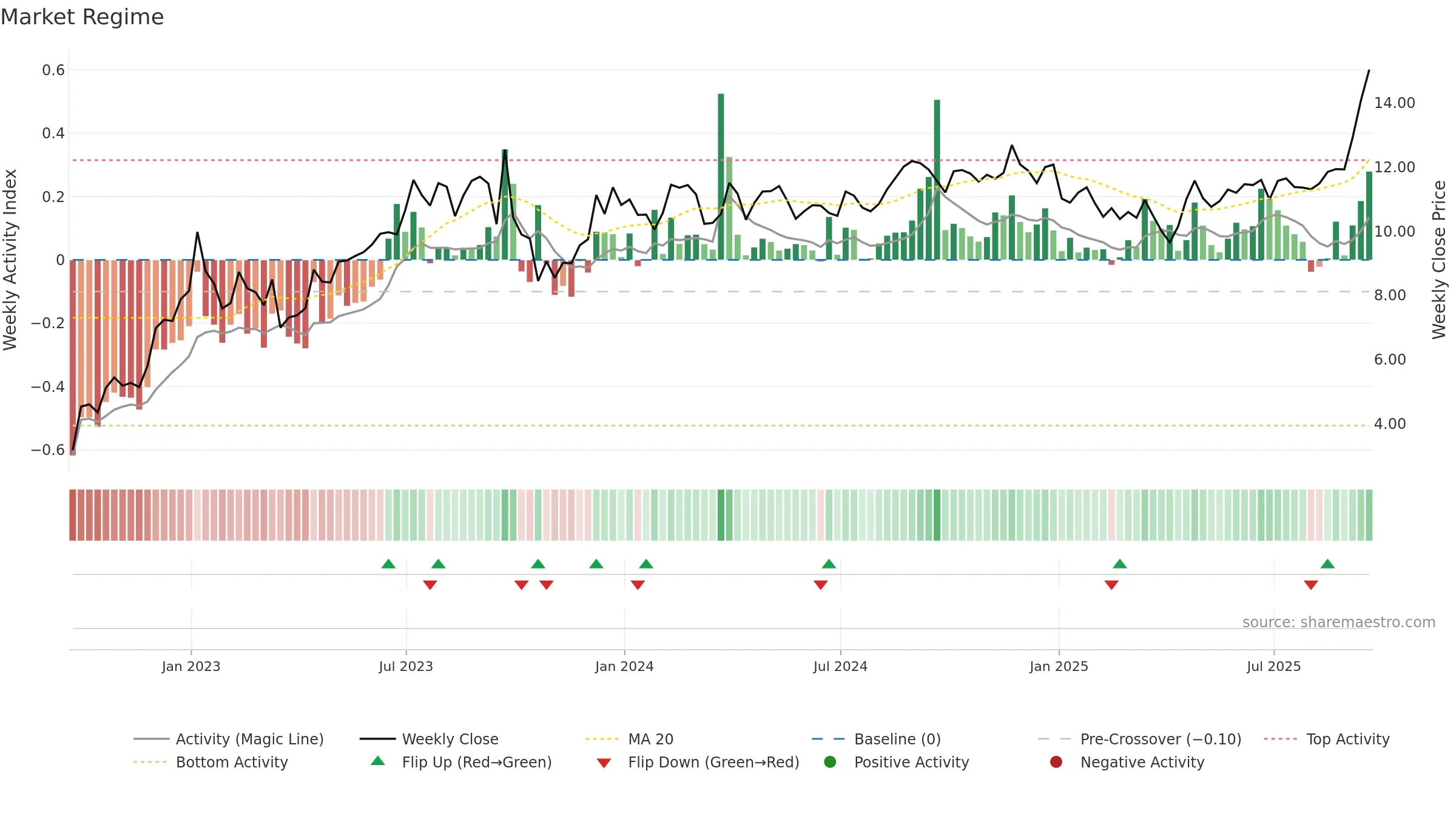Click the Weekly Activity Index axis label
This screenshot has width=1456, height=819.
[x=10, y=260]
